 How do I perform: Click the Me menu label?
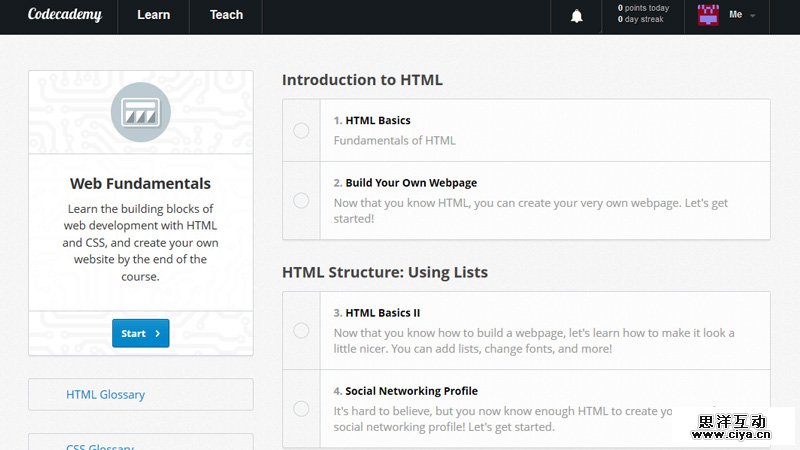click(x=735, y=15)
